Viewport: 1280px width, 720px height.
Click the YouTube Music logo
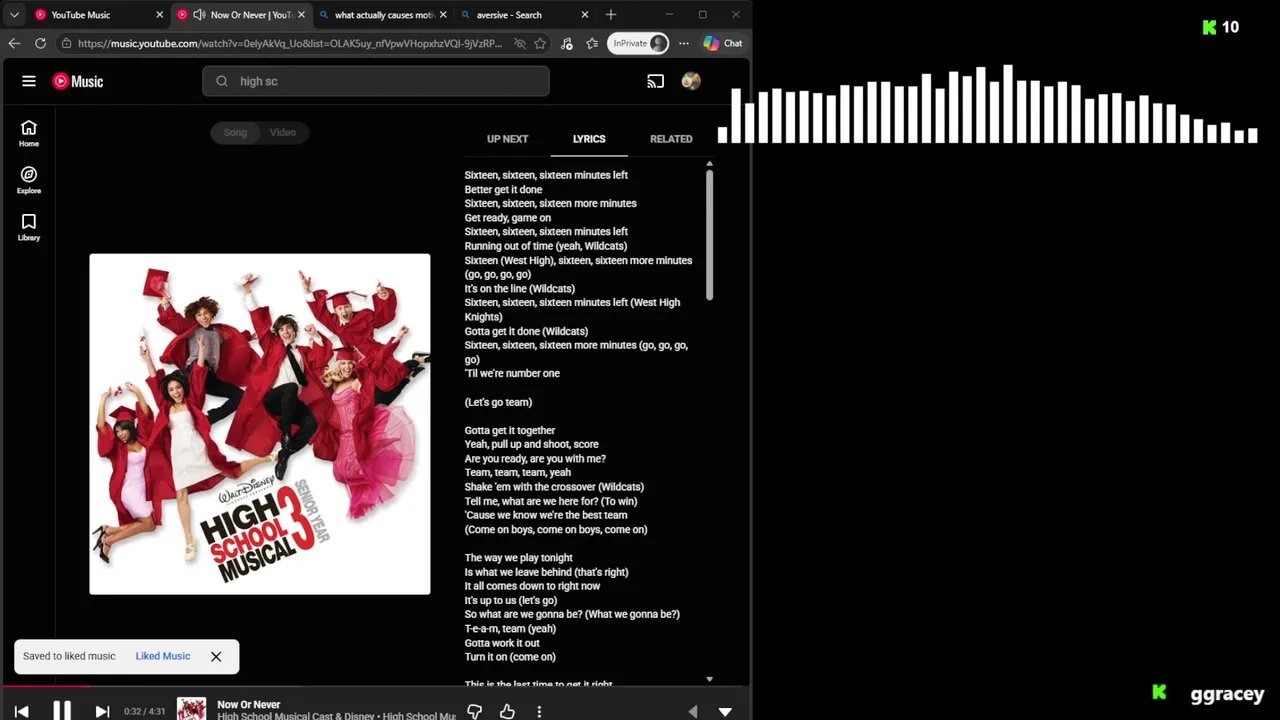click(78, 81)
